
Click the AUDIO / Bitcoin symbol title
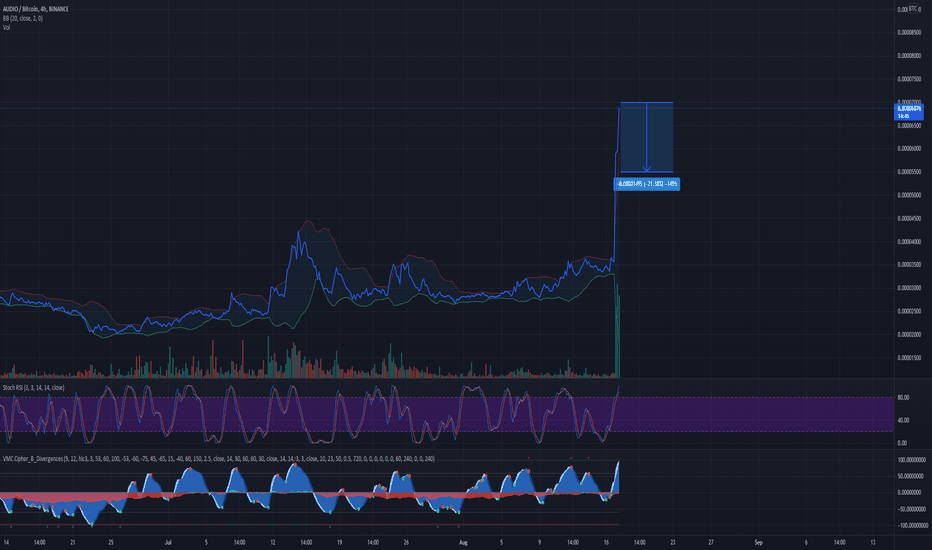tap(36, 9)
